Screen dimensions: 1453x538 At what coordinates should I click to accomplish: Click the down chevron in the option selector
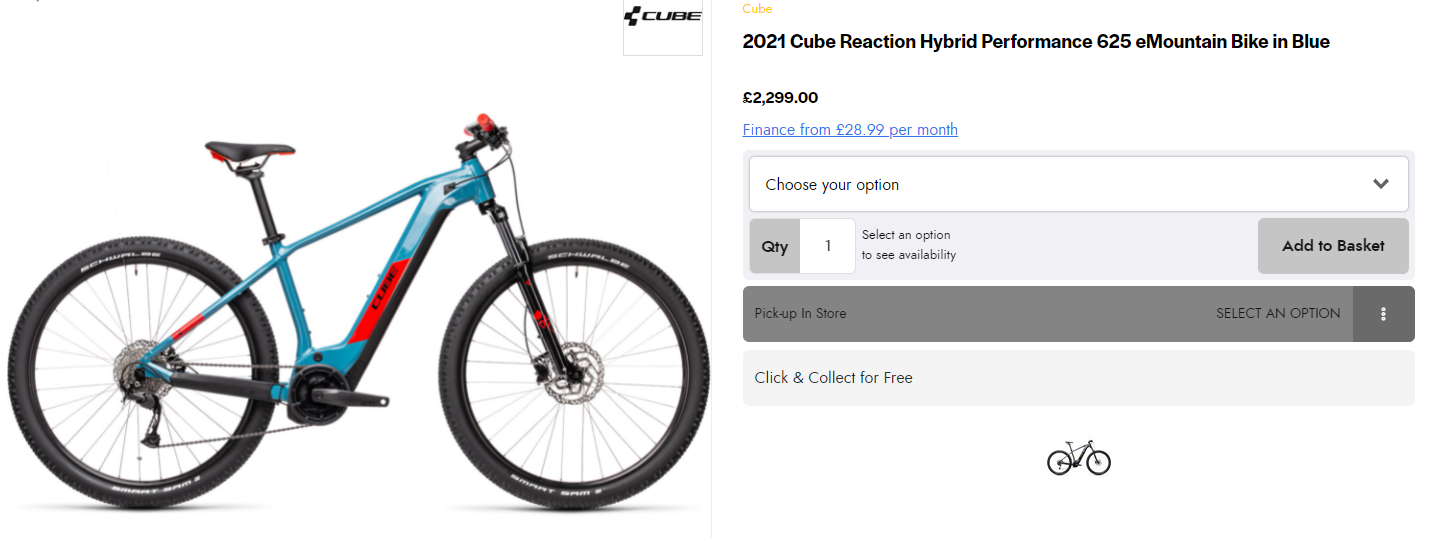(x=1380, y=184)
